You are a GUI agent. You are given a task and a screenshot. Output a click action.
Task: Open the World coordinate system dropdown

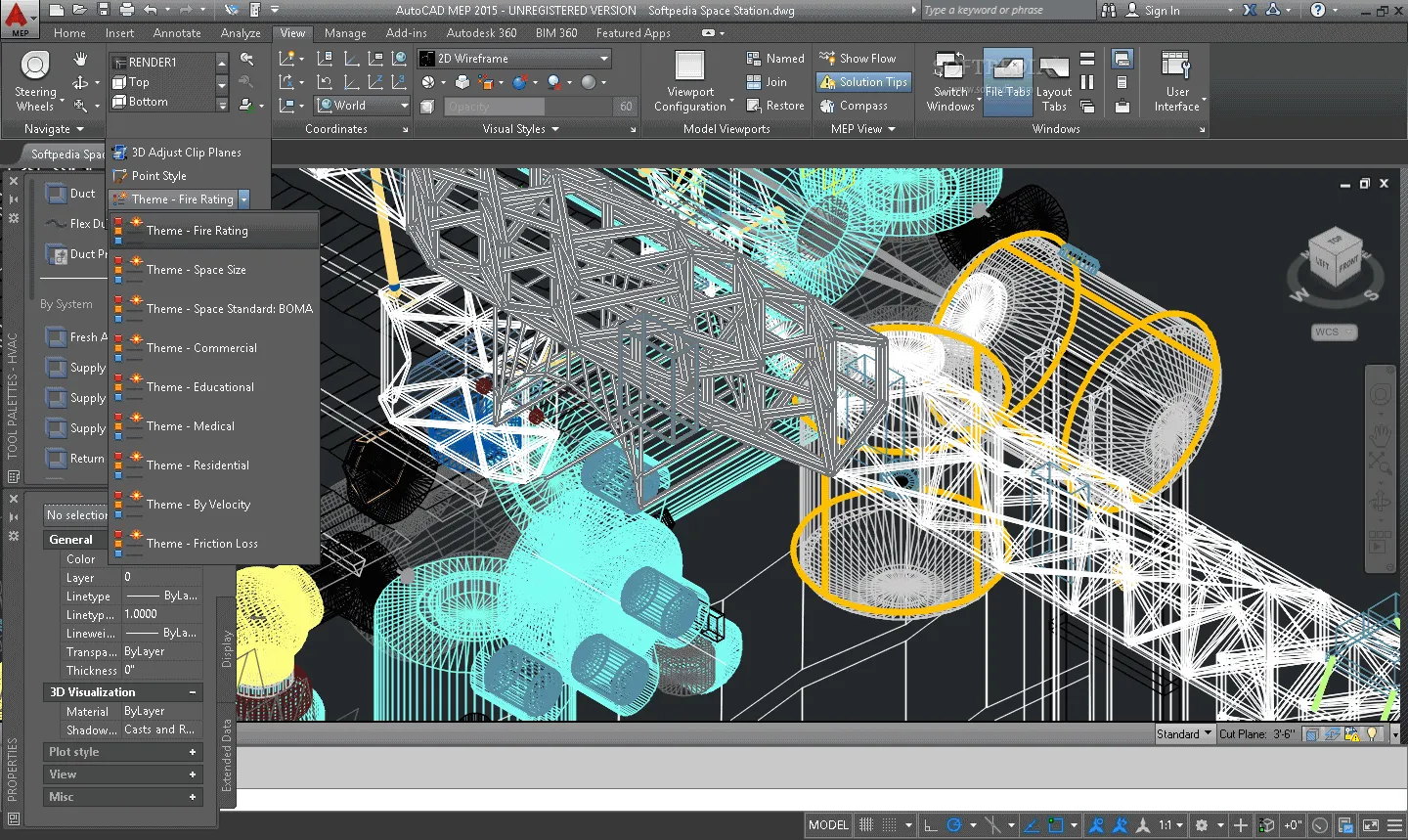click(x=364, y=106)
